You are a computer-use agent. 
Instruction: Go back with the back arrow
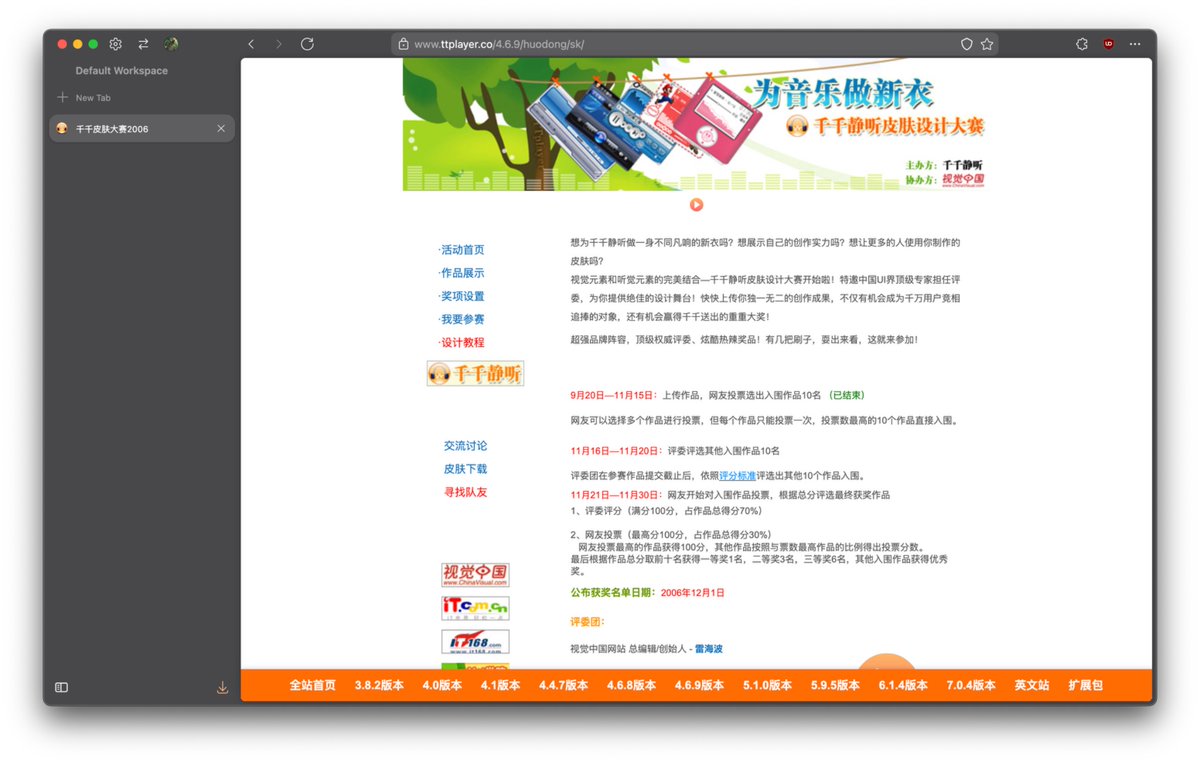251,44
